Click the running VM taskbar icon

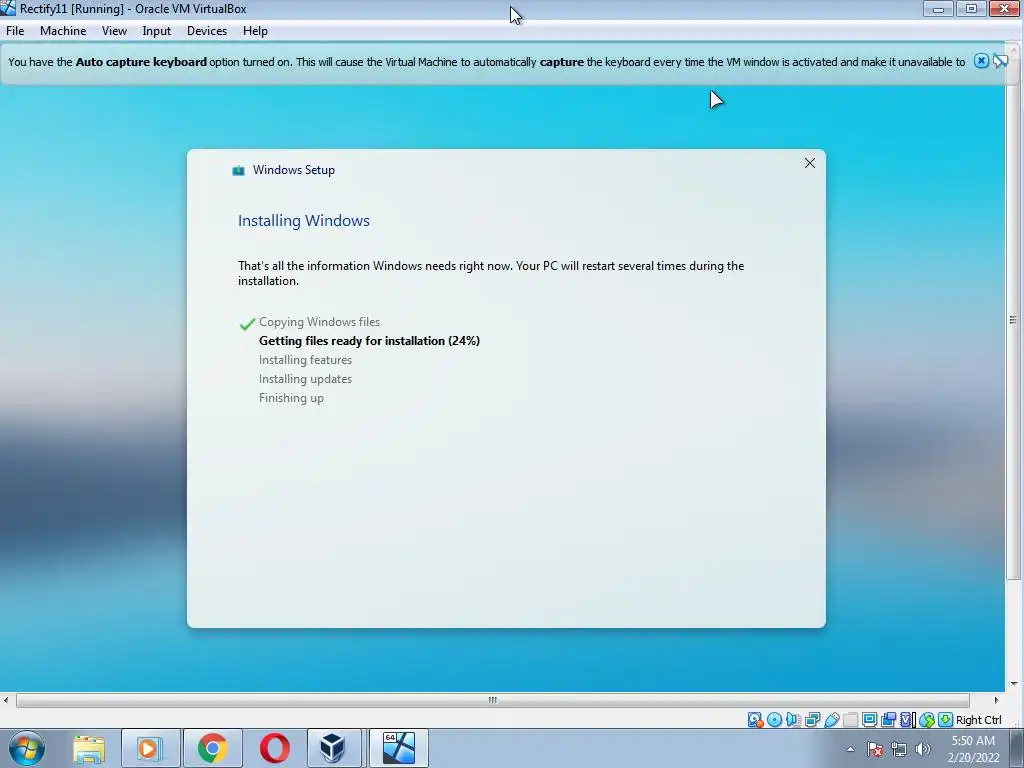click(399, 748)
